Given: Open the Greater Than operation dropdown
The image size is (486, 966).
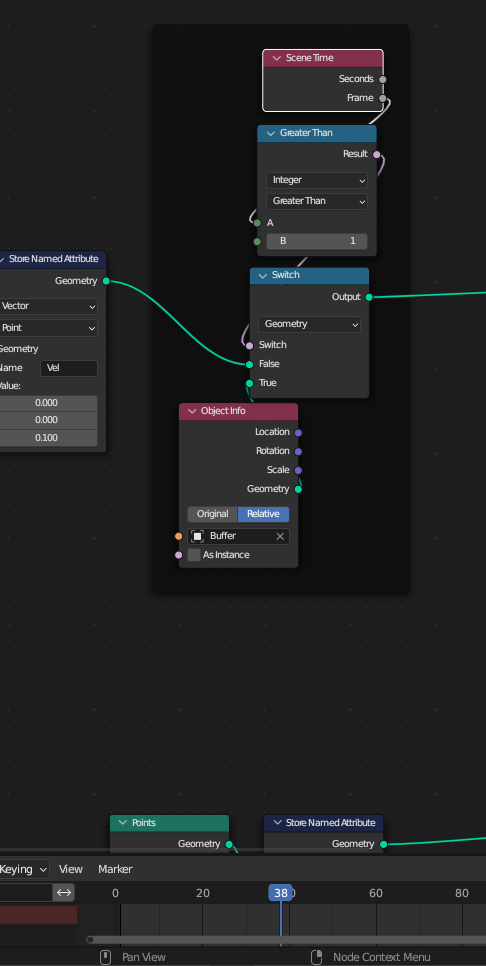Looking at the screenshot, I should (x=317, y=201).
